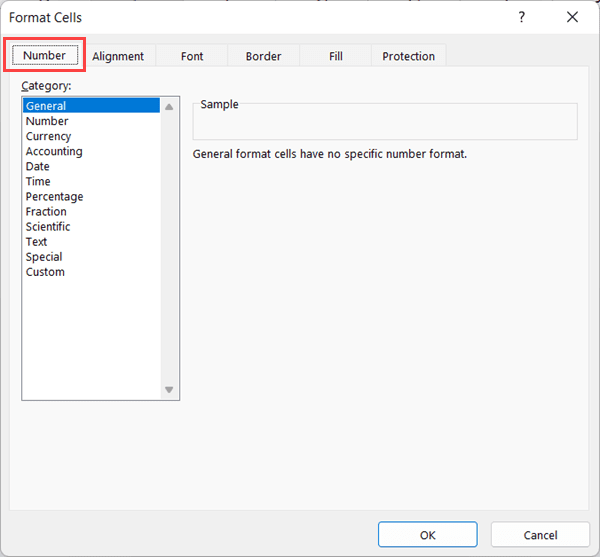Click category list scroll down arrow

(169, 390)
